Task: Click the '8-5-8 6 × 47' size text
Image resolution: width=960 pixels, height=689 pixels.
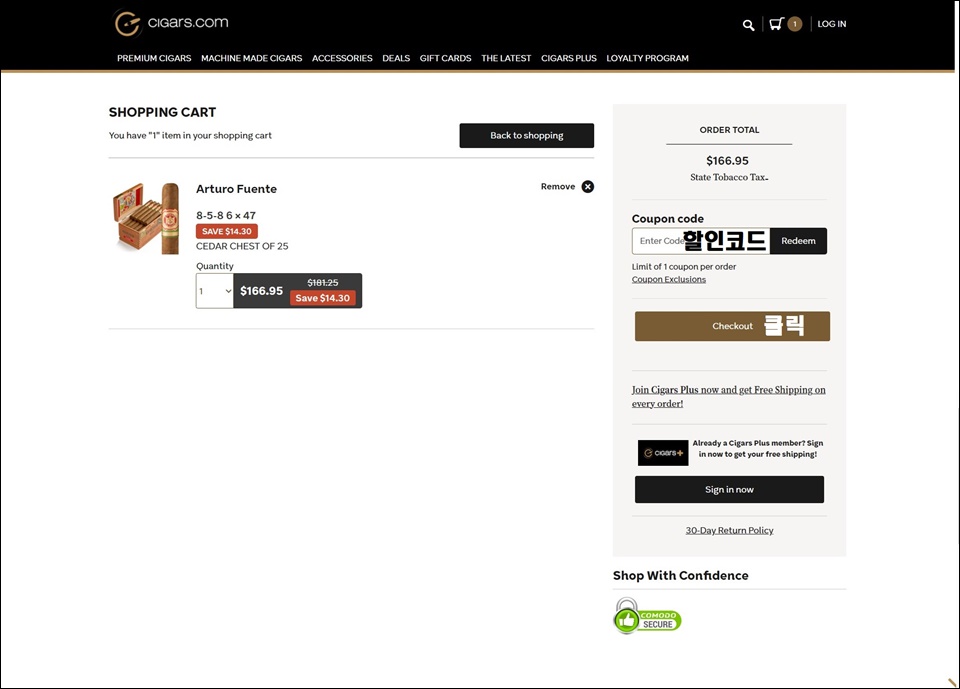Action: click(226, 216)
